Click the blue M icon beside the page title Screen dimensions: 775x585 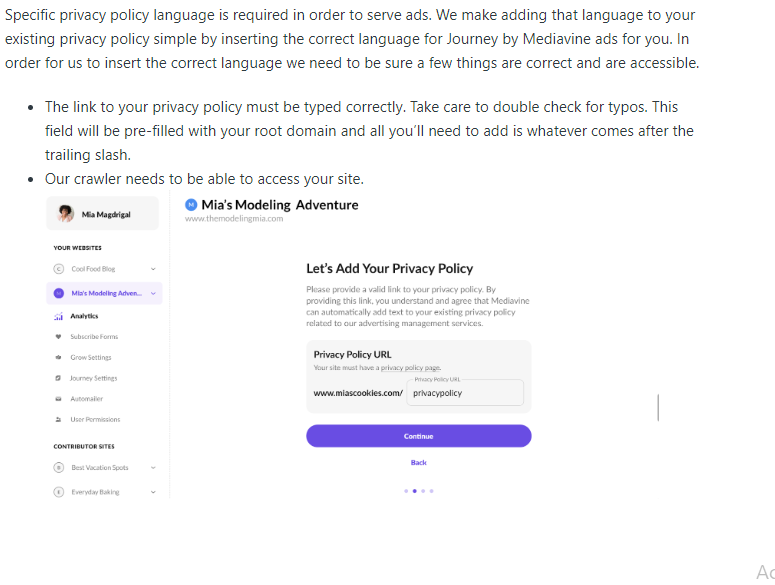192,205
